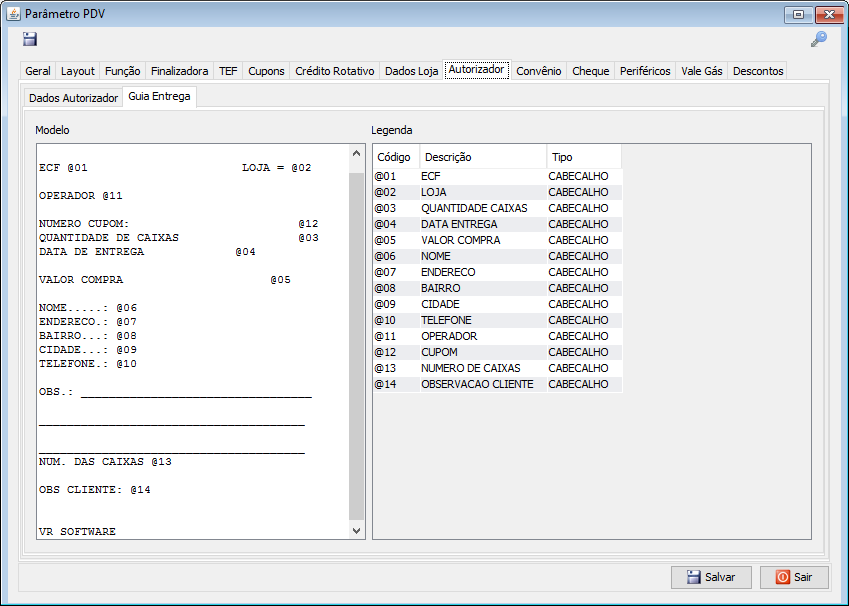Open the Periféricos tab

(645, 71)
